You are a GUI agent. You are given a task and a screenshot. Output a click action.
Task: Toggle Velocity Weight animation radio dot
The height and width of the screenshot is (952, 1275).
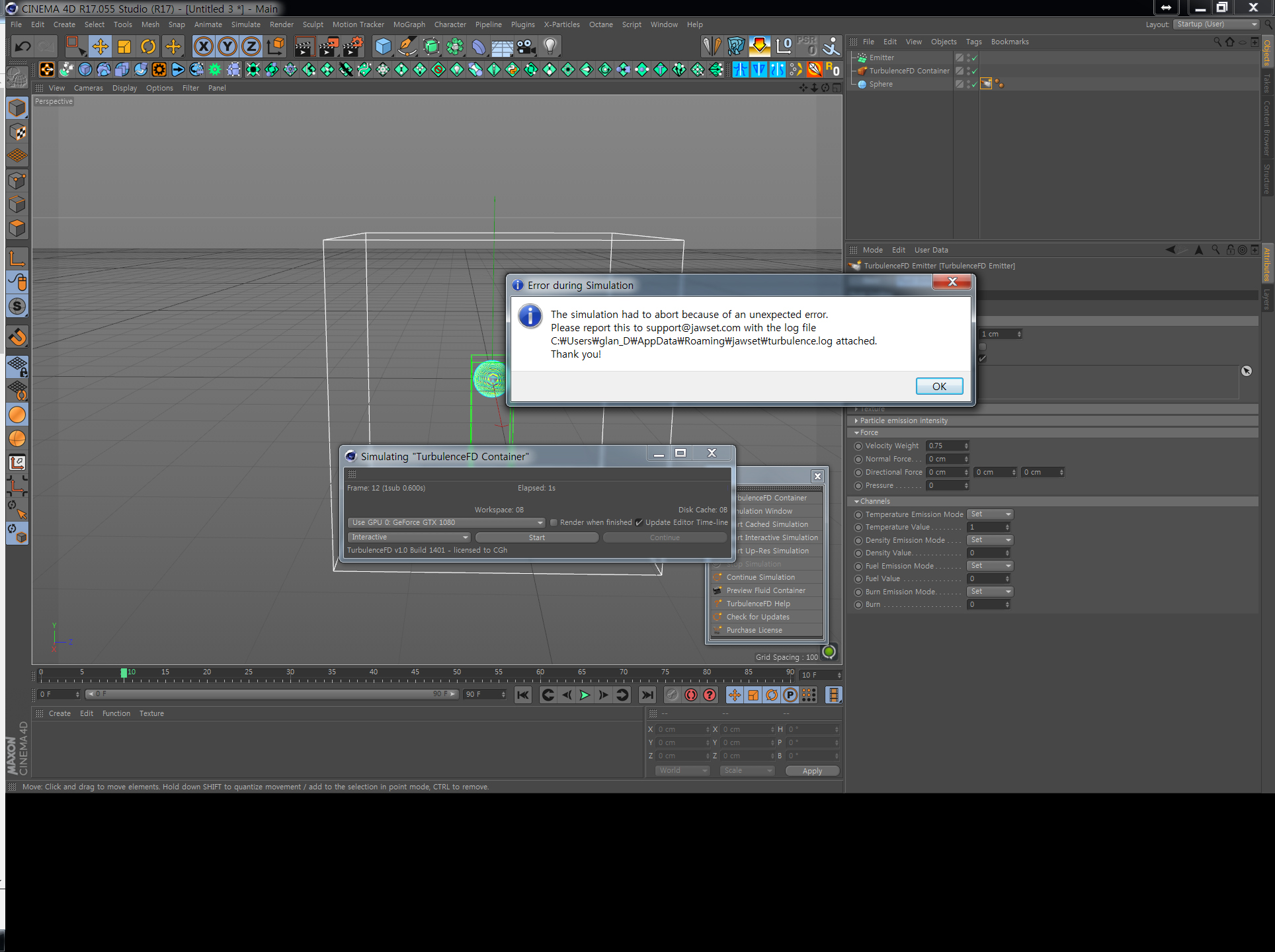coord(858,446)
